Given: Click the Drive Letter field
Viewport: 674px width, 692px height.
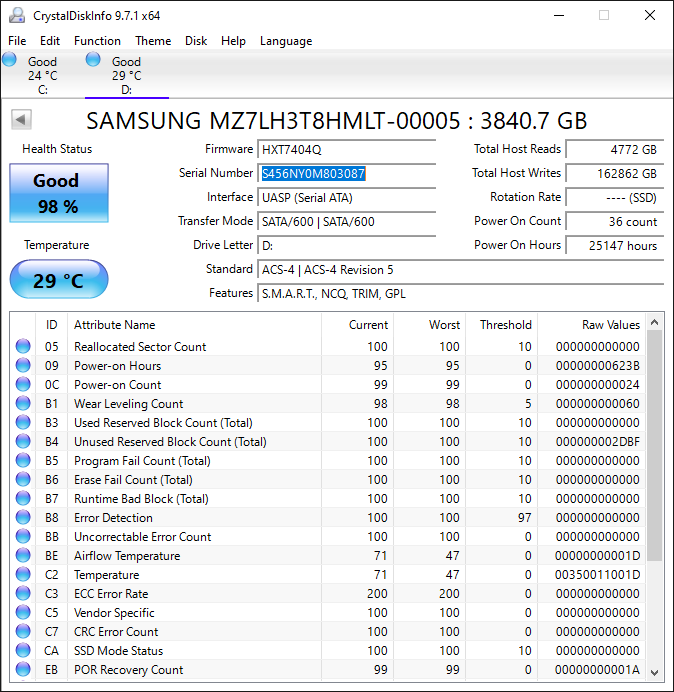Looking at the screenshot, I should 347,245.
